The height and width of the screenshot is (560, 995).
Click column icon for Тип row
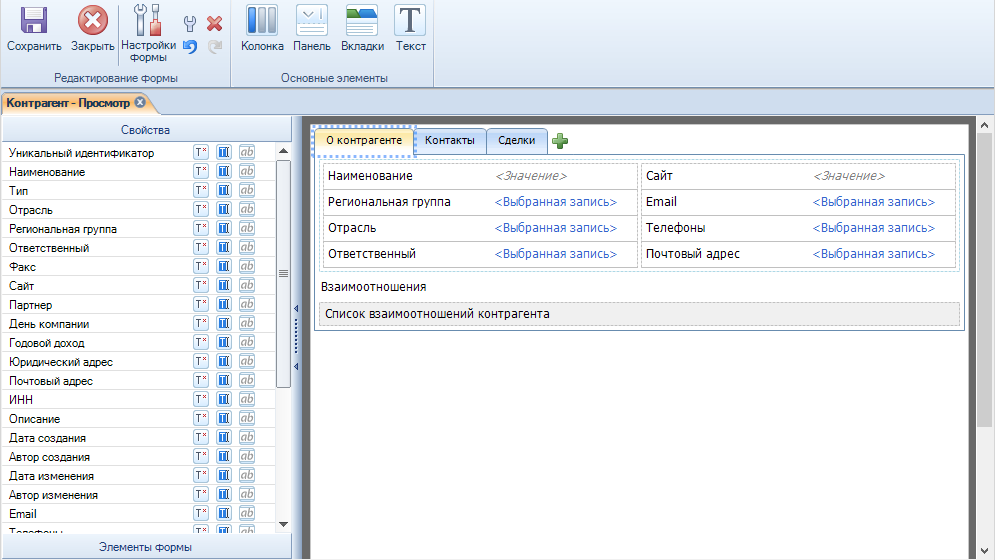tap(224, 190)
